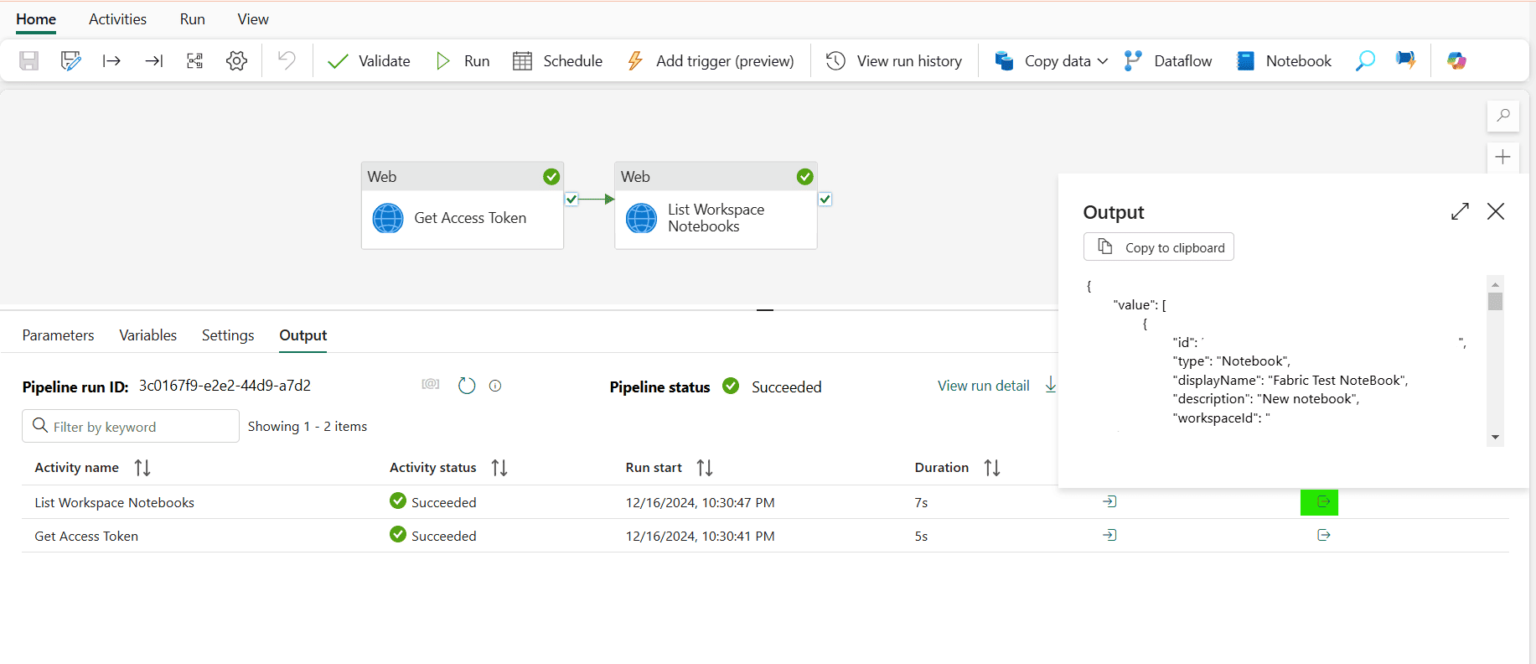The image size is (1536, 664).
Task: Click List Workspace Notebooks on-success checkbox connector
Action: 825,199
